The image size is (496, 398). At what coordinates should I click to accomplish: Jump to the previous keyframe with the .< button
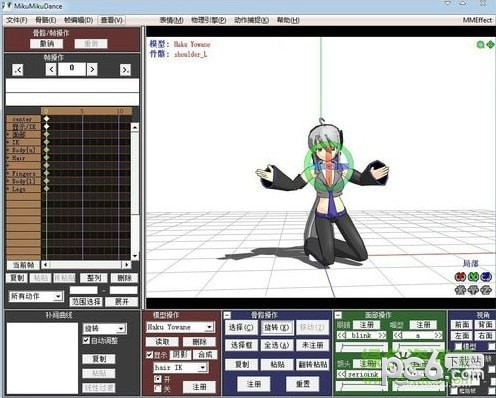(x=18, y=70)
